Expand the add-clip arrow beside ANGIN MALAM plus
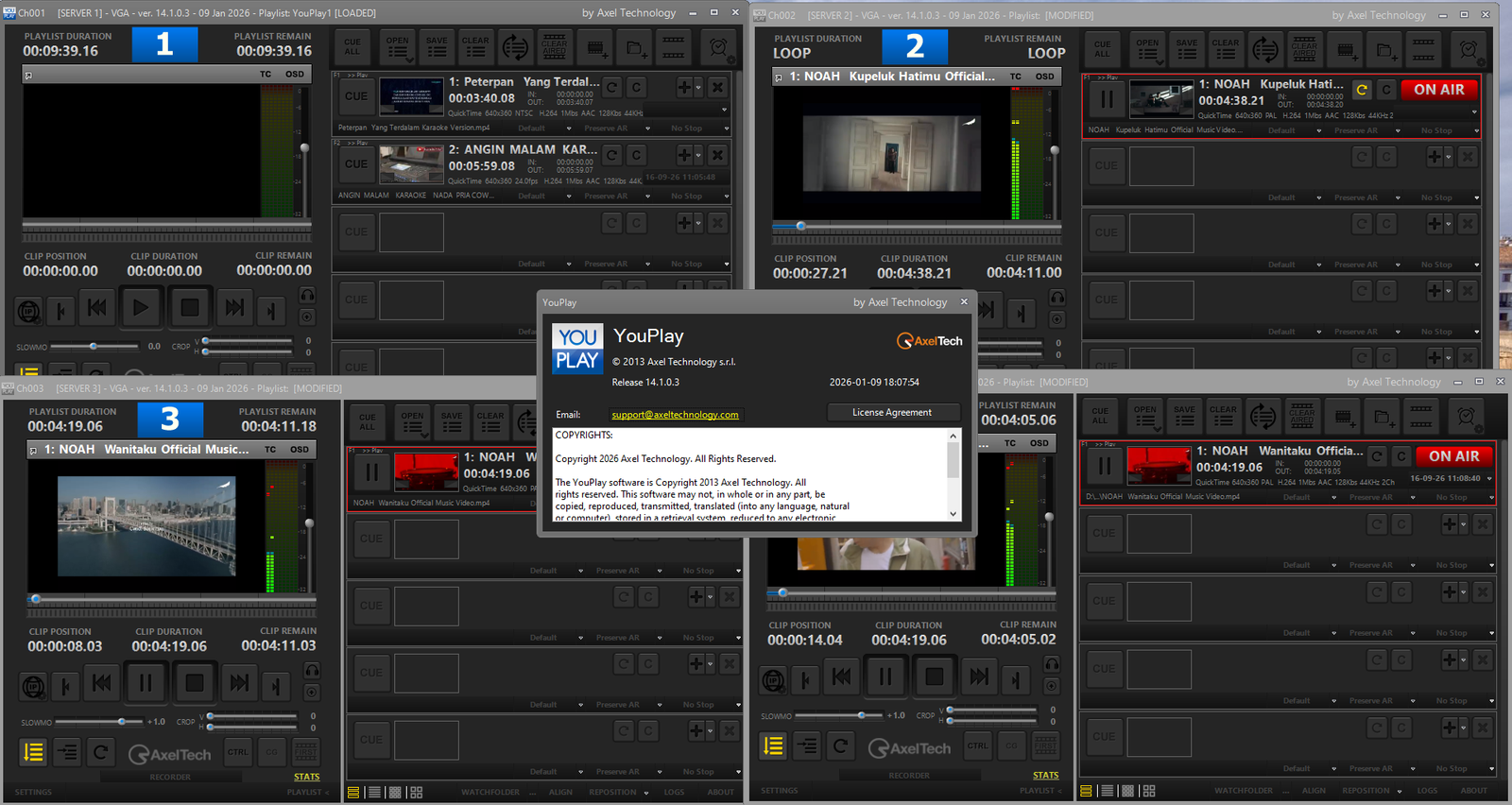The width and height of the screenshot is (1512, 805). click(698, 155)
